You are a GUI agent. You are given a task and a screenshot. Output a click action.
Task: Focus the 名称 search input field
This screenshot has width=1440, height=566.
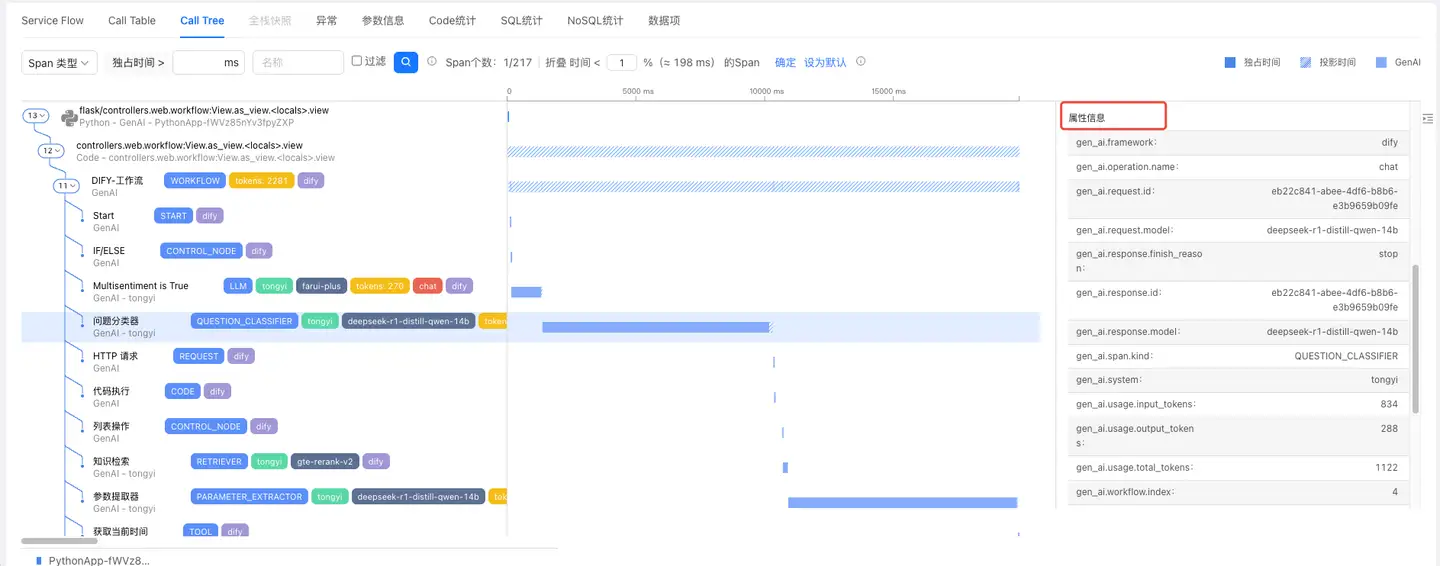297,63
